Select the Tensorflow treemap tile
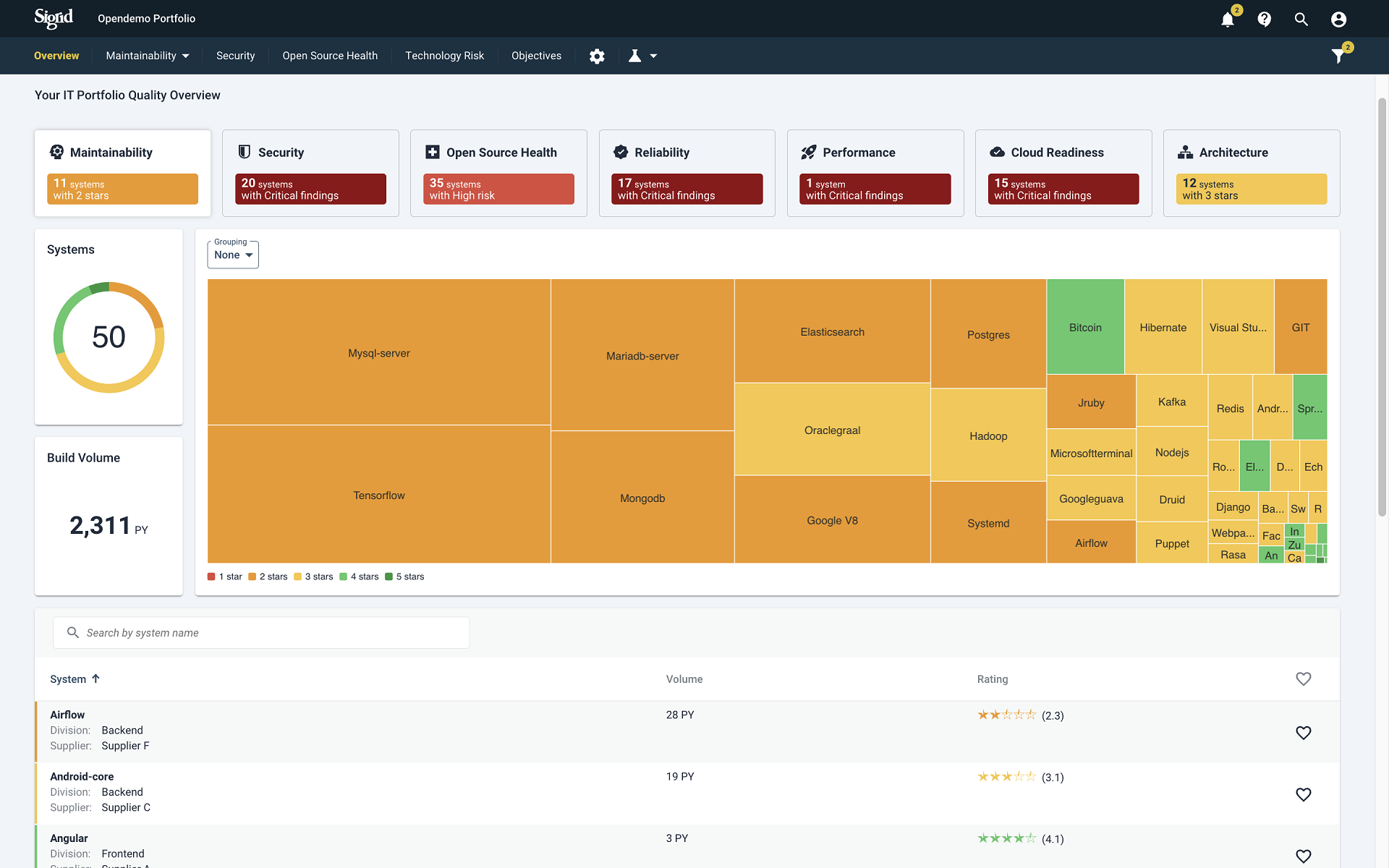1389x868 pixels. point(379,495)
